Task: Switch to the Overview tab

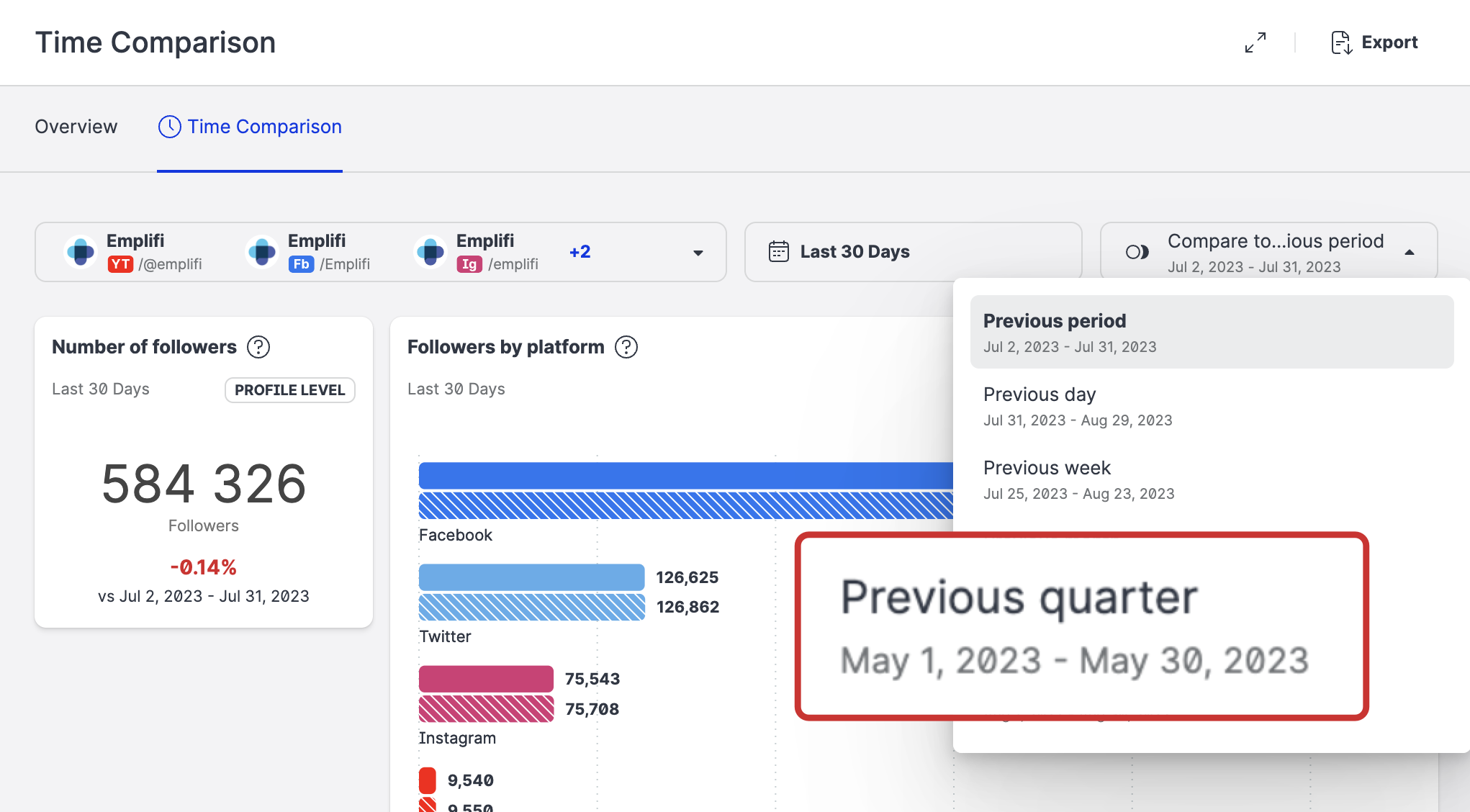Action: point(76,127)
